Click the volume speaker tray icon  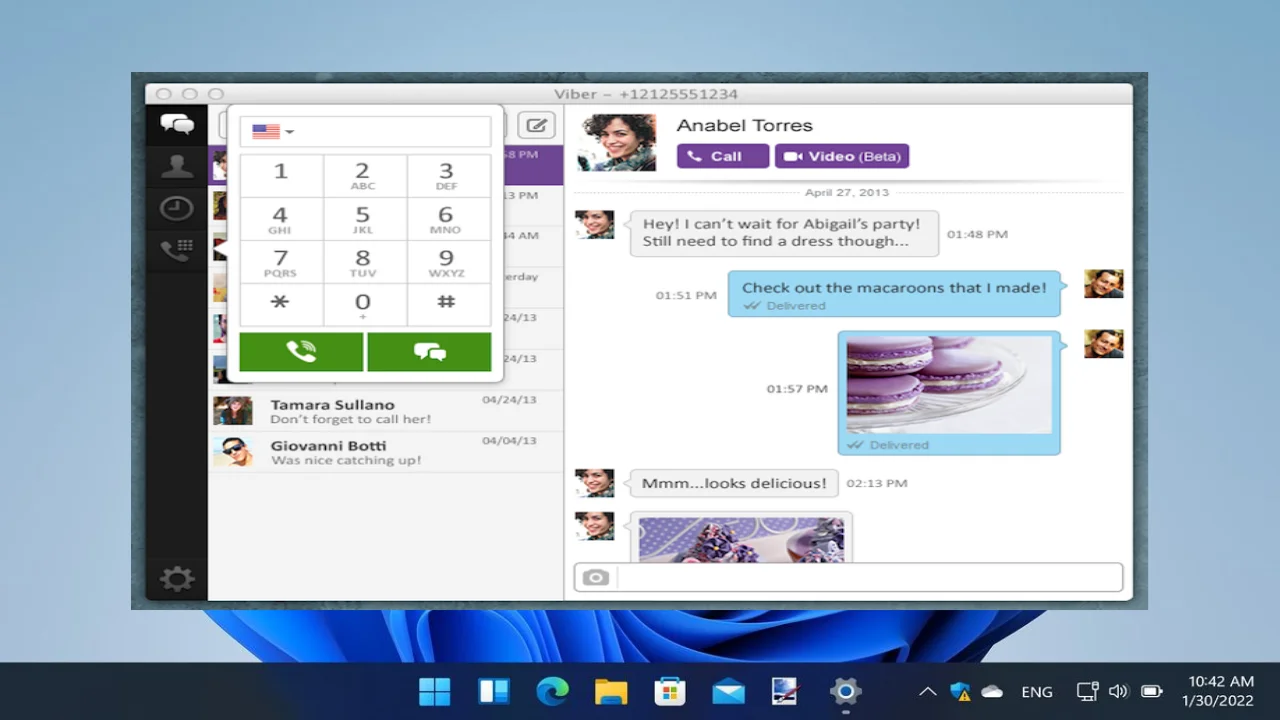[x=1119, y=691]
